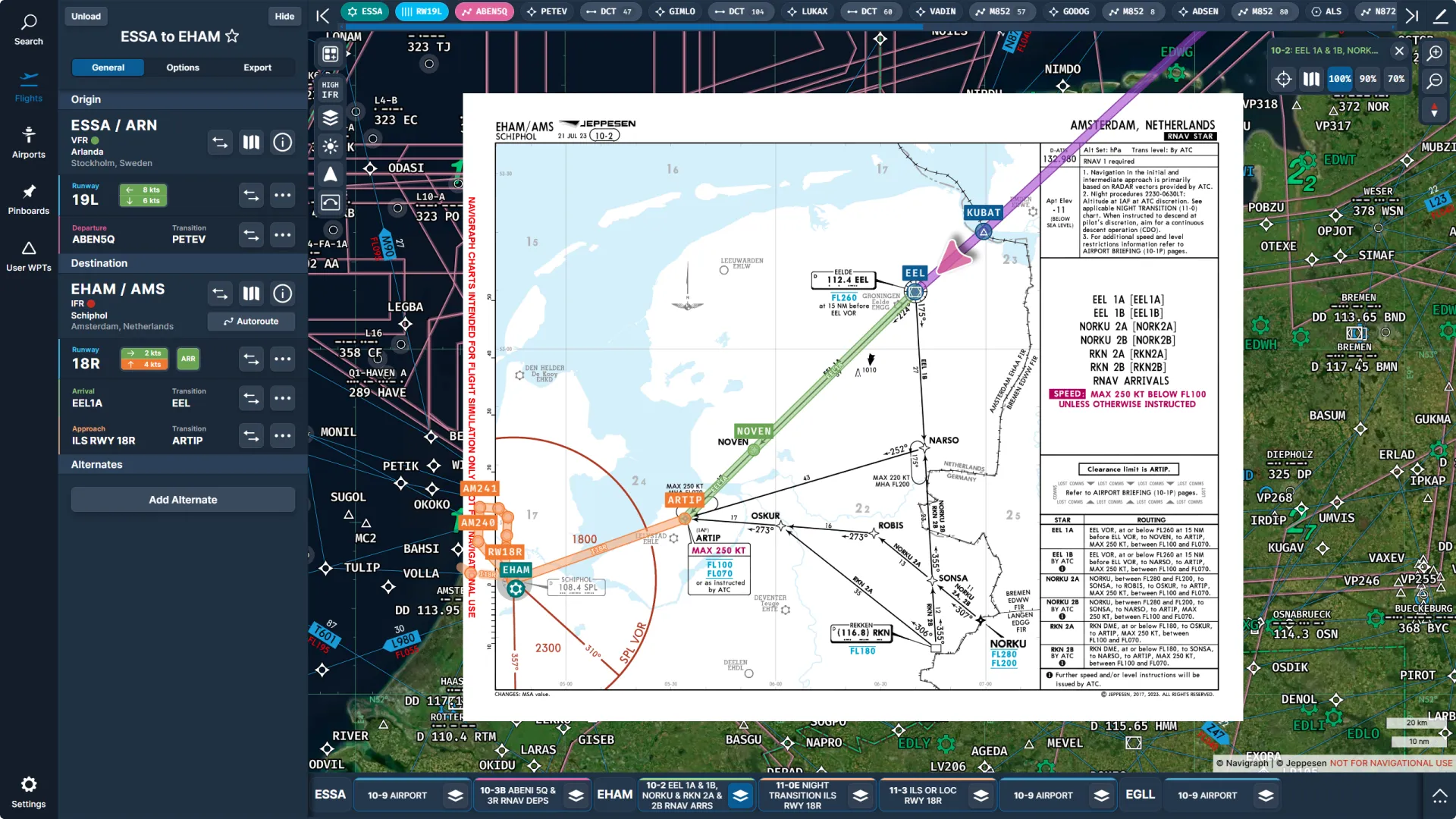Select RW19L in the route strip
Viewport: 1456px width, 819px height.
click(x=422, y=11)
